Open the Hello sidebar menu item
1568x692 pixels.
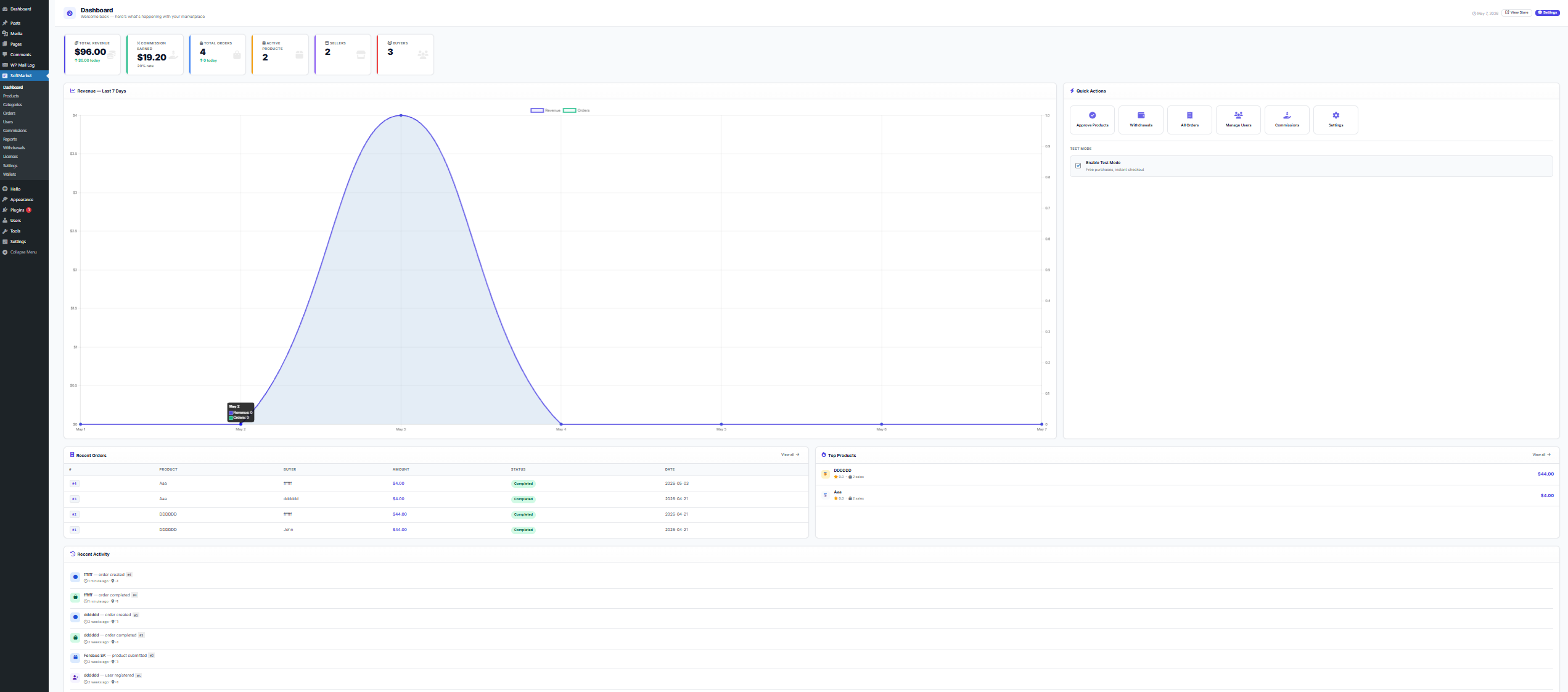click(x=15, y=189)
